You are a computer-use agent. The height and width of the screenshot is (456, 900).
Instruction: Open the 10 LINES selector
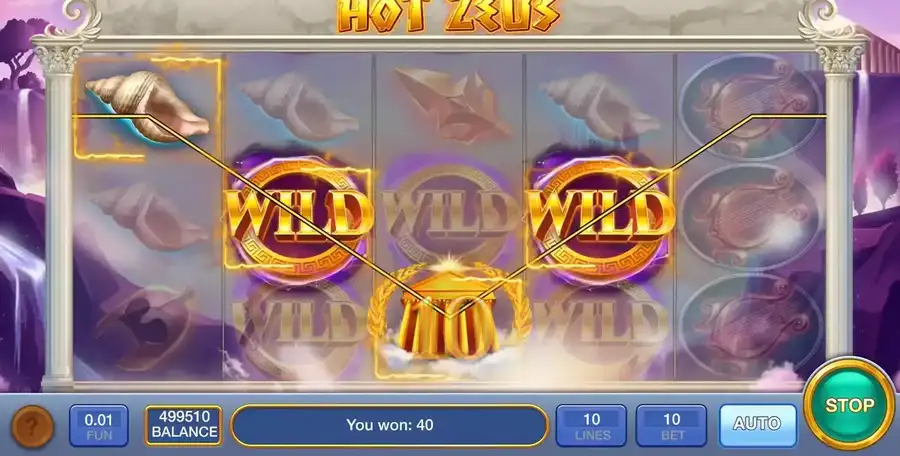click(x=591, y=426)
